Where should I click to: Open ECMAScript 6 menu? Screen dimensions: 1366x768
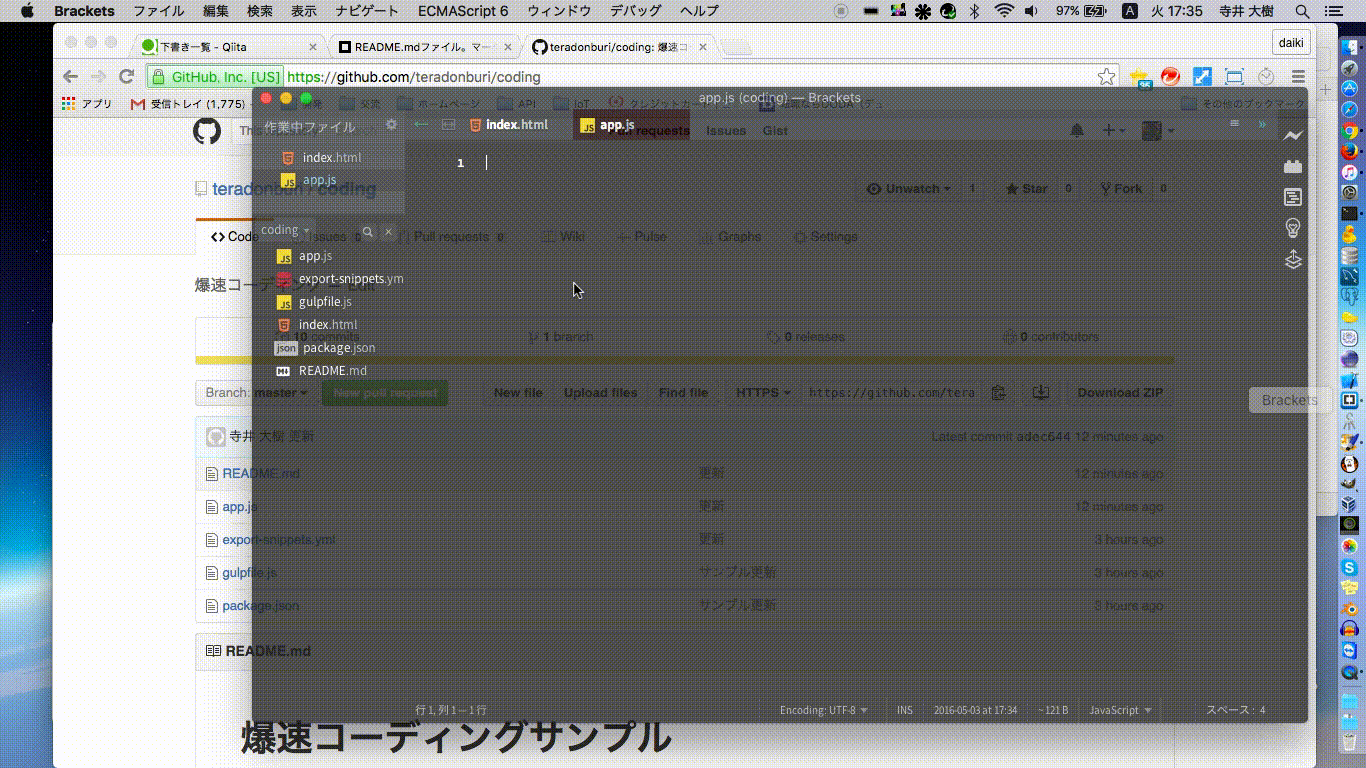462,11
